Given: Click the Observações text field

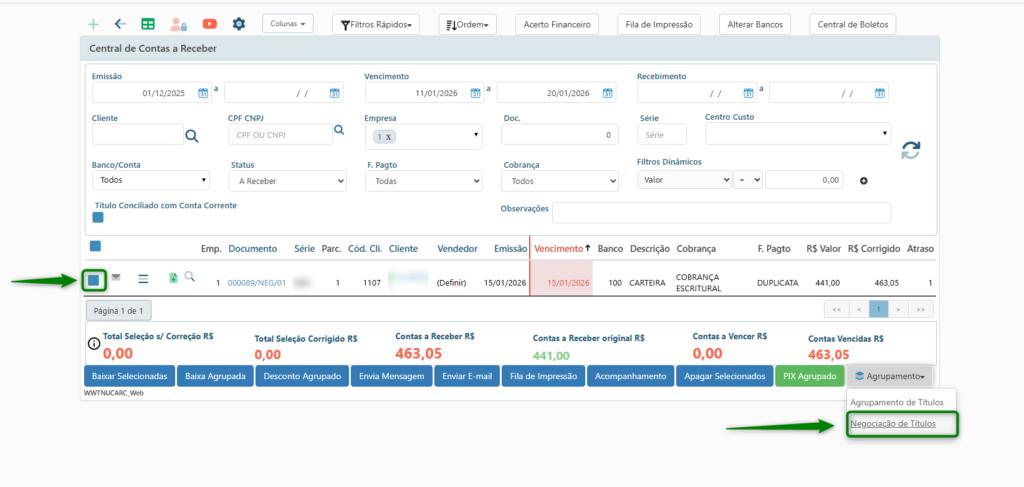Looking at the screenshot, I should pos(720,212).
